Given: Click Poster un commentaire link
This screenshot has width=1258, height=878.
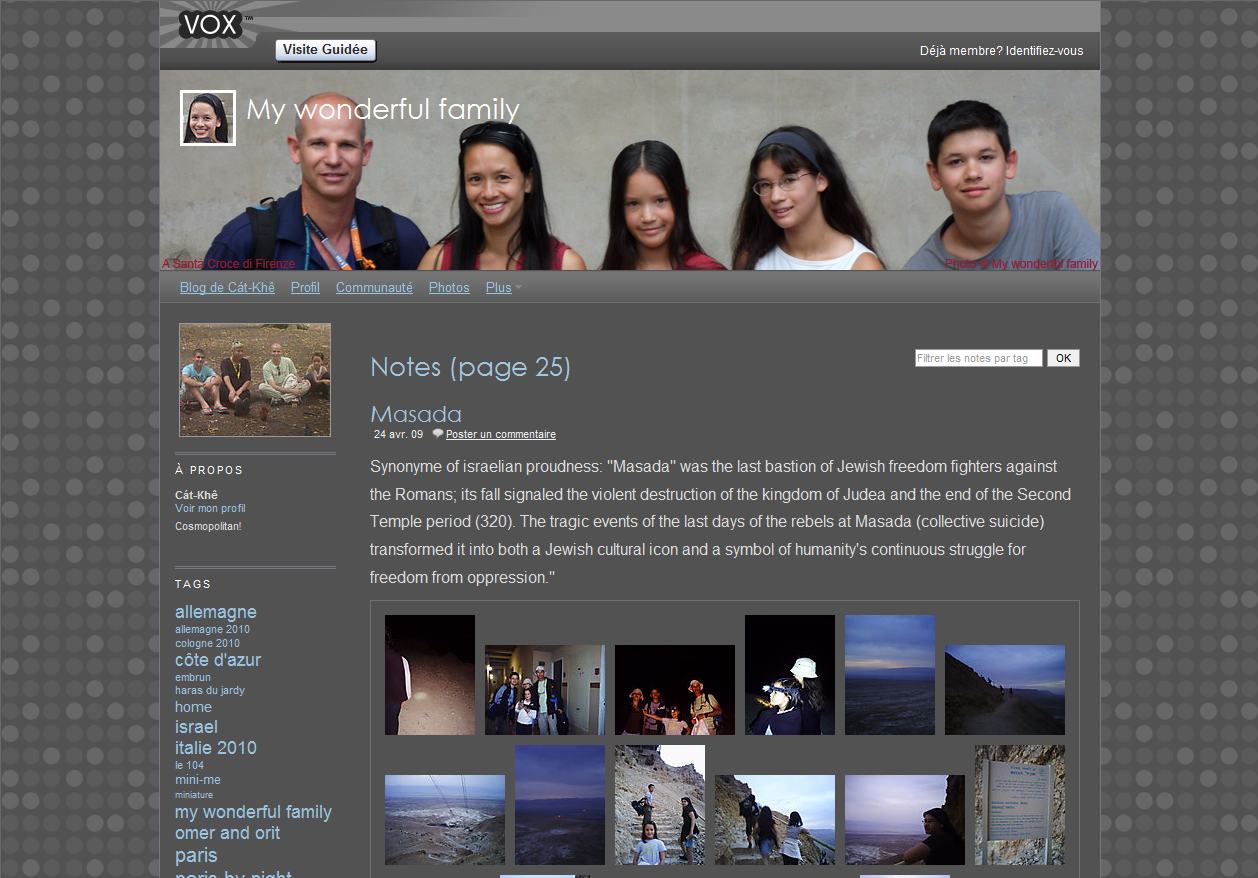Looking at the screenshot, I should [500, 434].
